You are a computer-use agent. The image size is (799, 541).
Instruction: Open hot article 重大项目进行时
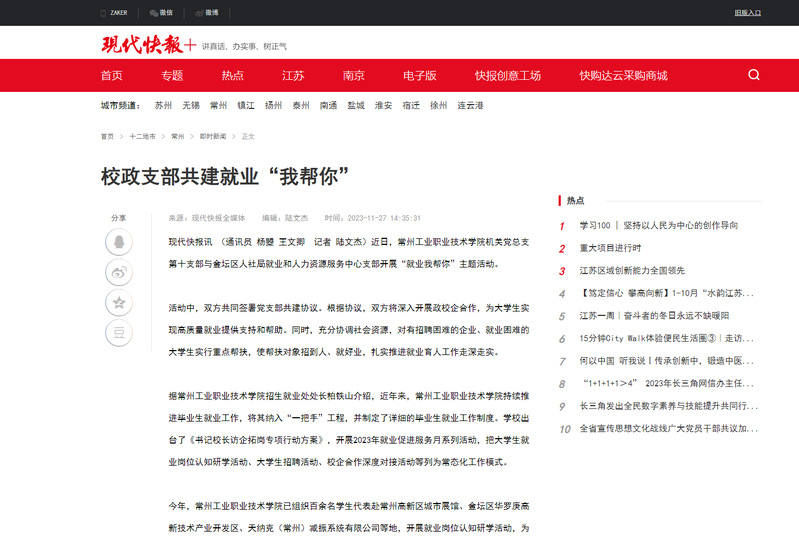[x=610, y=248]
